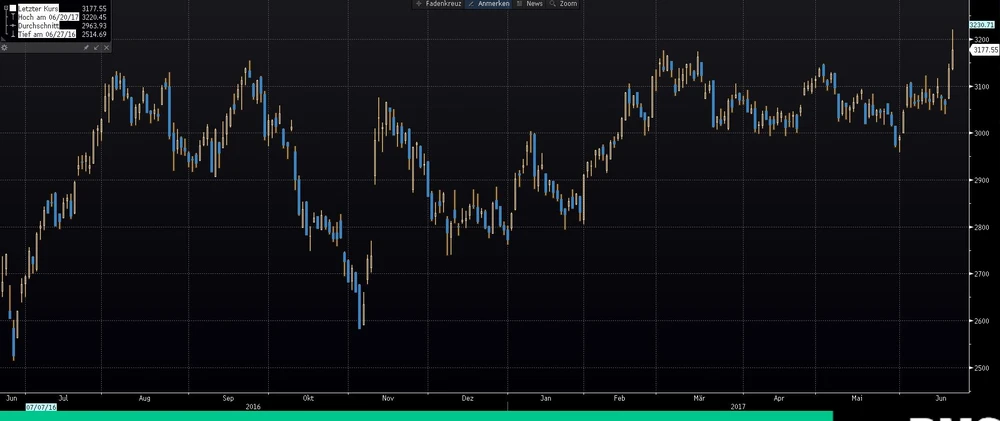Toggle the Anmerken annotation tool

(x=489, y=4)
